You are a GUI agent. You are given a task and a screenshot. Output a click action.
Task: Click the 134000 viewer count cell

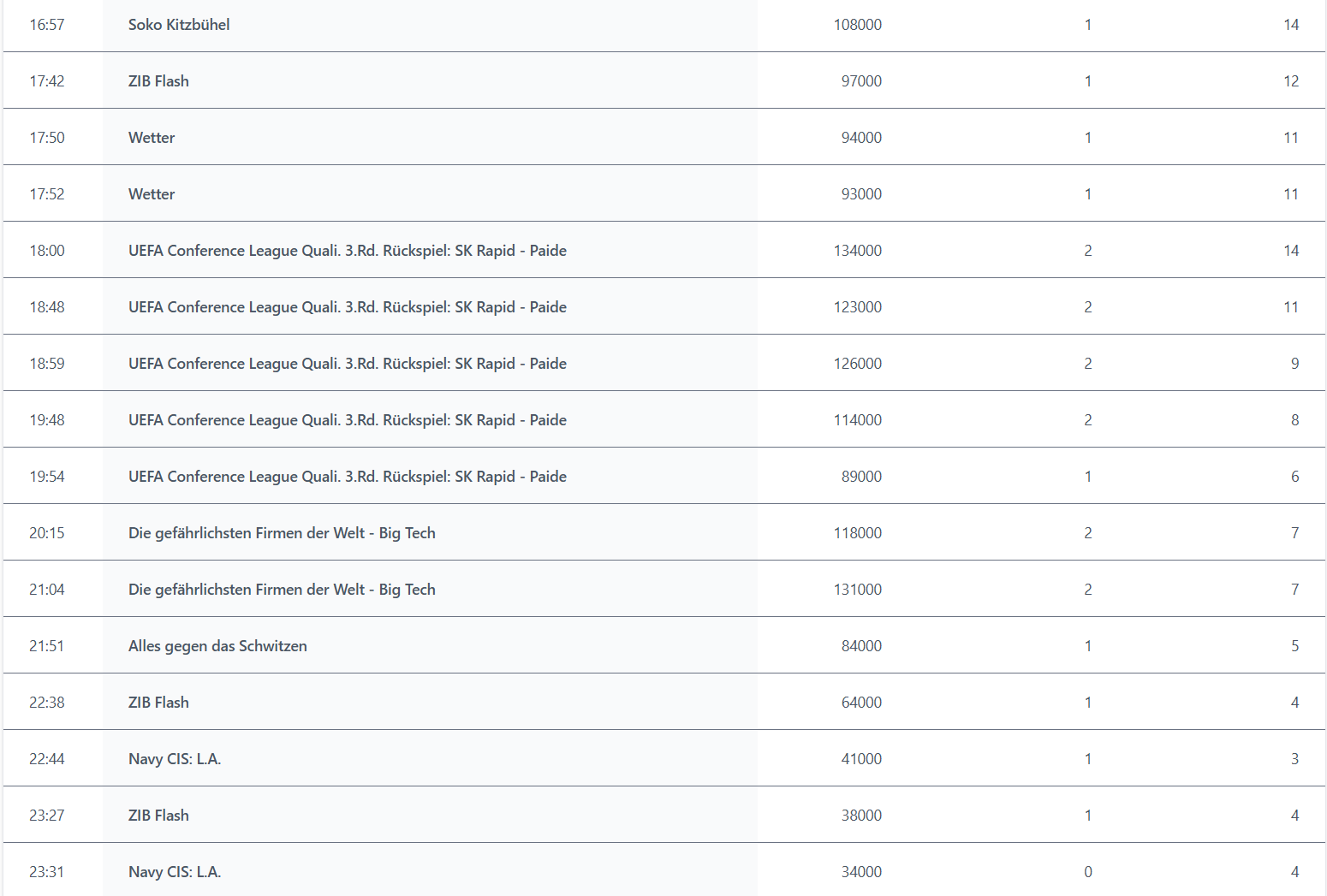pyautogui.click(x=858, y=251)
